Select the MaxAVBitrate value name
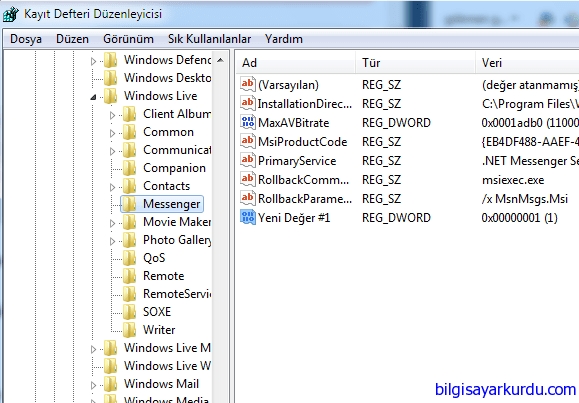The height and width of the screenshot is (403, 579). pyautogui.click(x=294, y=123)
